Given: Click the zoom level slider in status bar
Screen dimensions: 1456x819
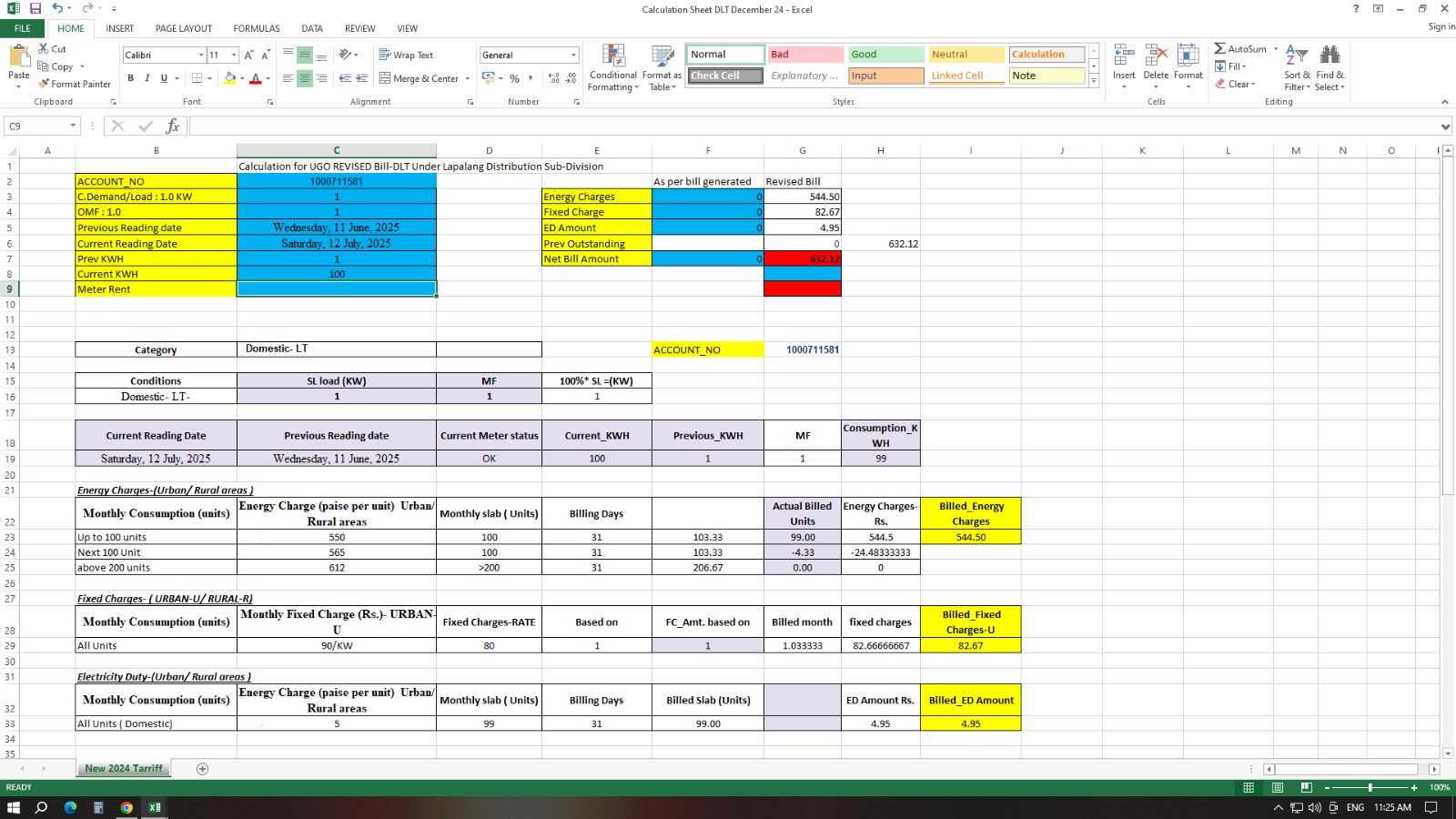Looking at the screenshot, I should pyautogui.click(x=1370, y=787).
